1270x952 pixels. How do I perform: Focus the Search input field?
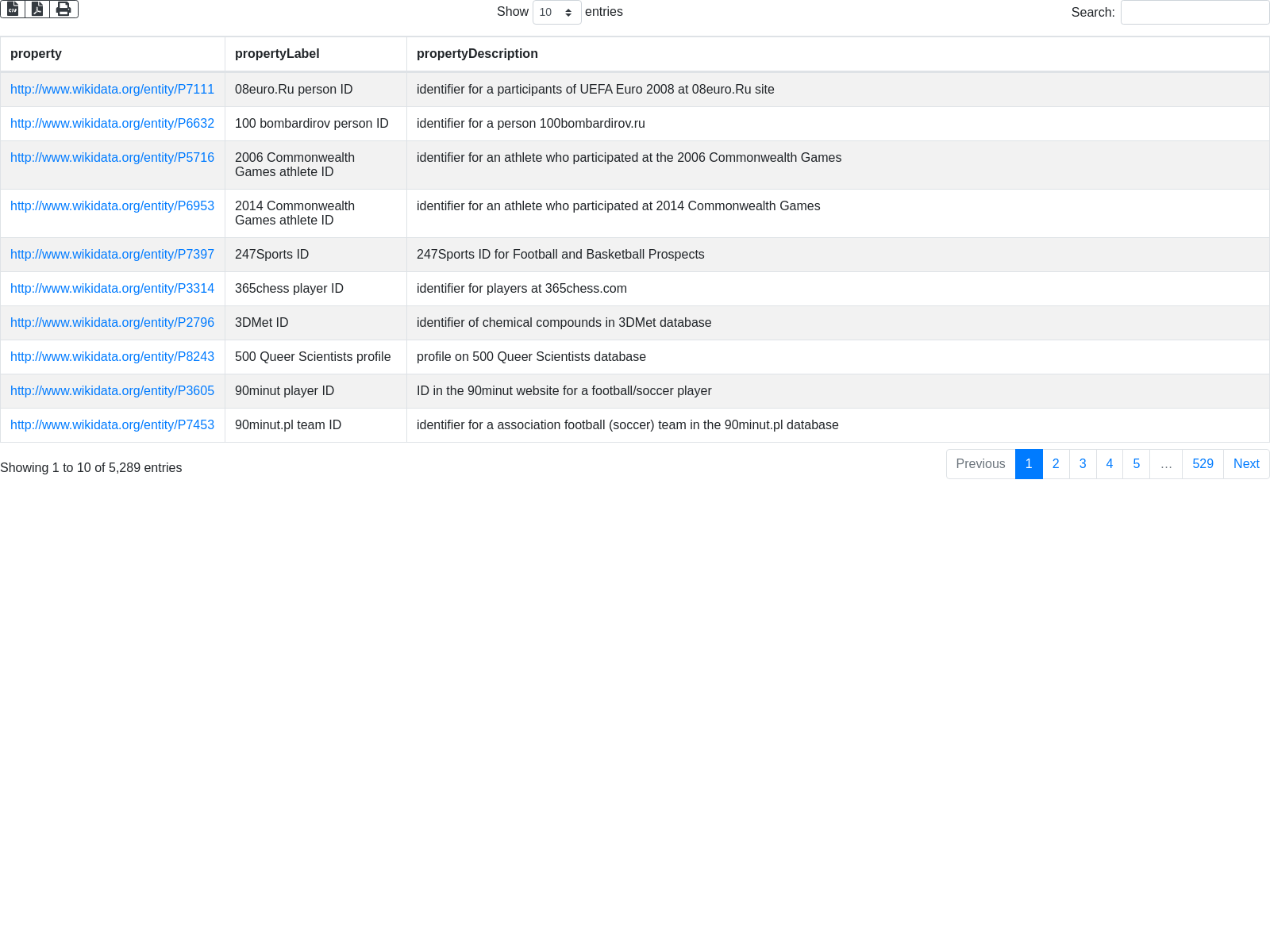(1195, 13)
